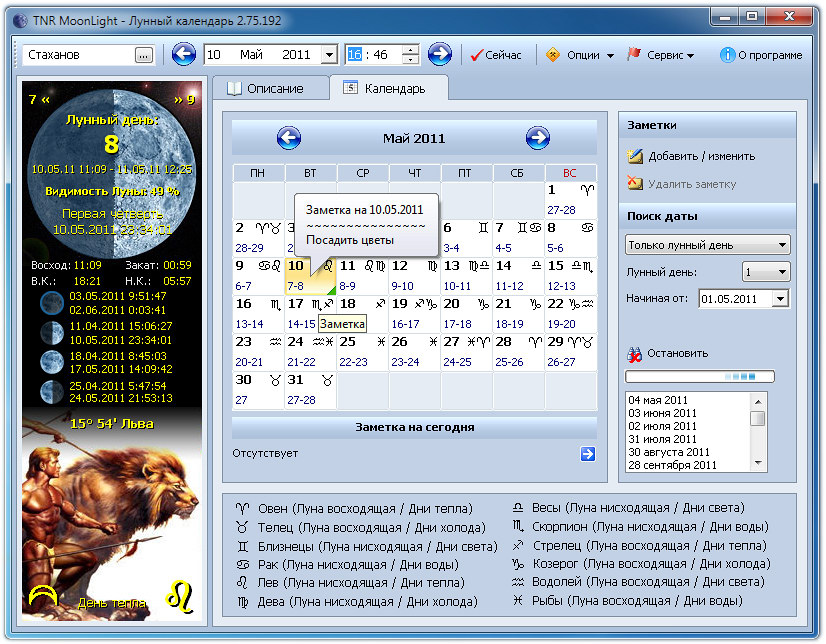Select result 04 мая 2011
Image resolution: width=826 pixels, height=644 pixels.
coord(657,400)
